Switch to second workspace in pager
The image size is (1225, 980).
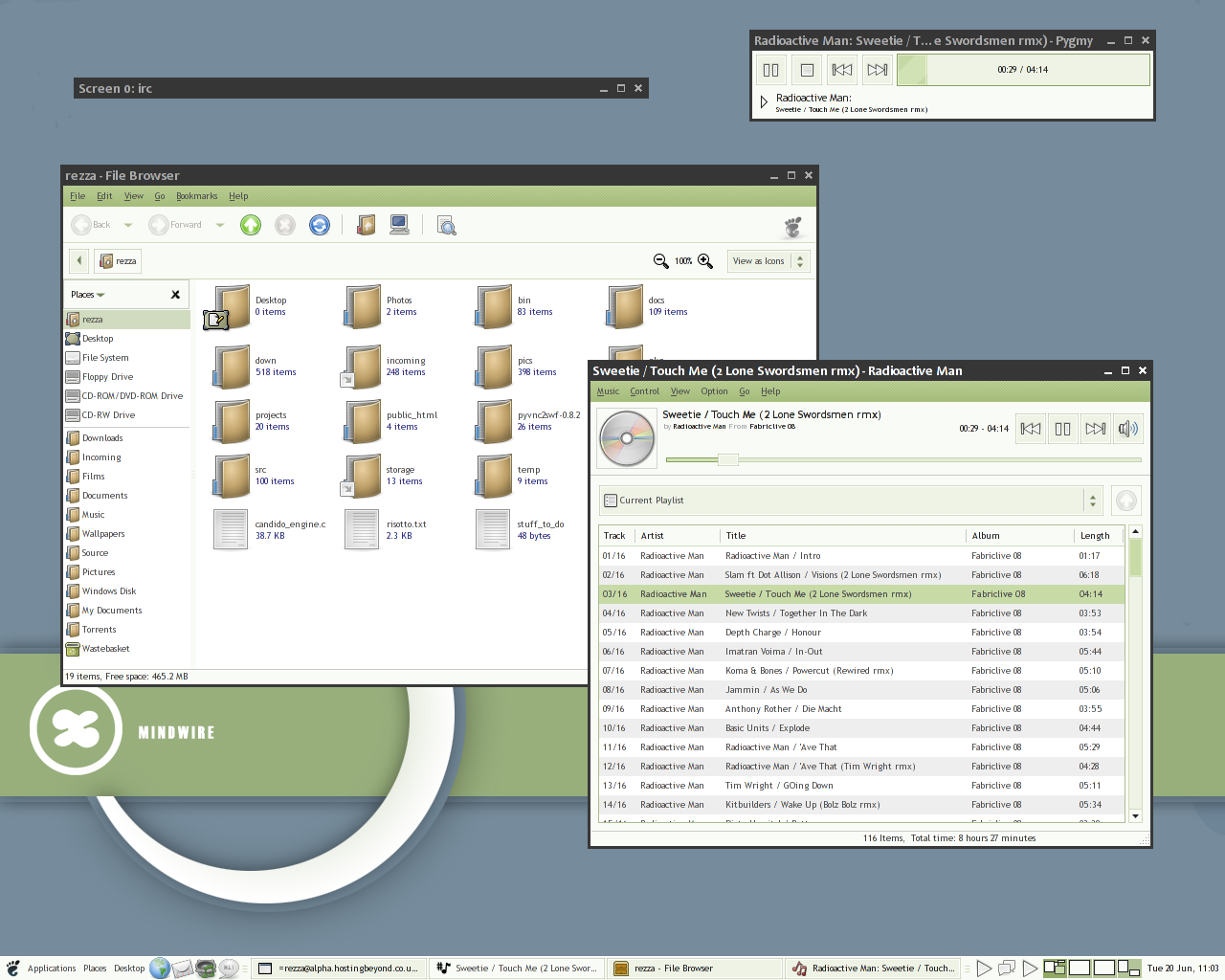[1080, 969]
